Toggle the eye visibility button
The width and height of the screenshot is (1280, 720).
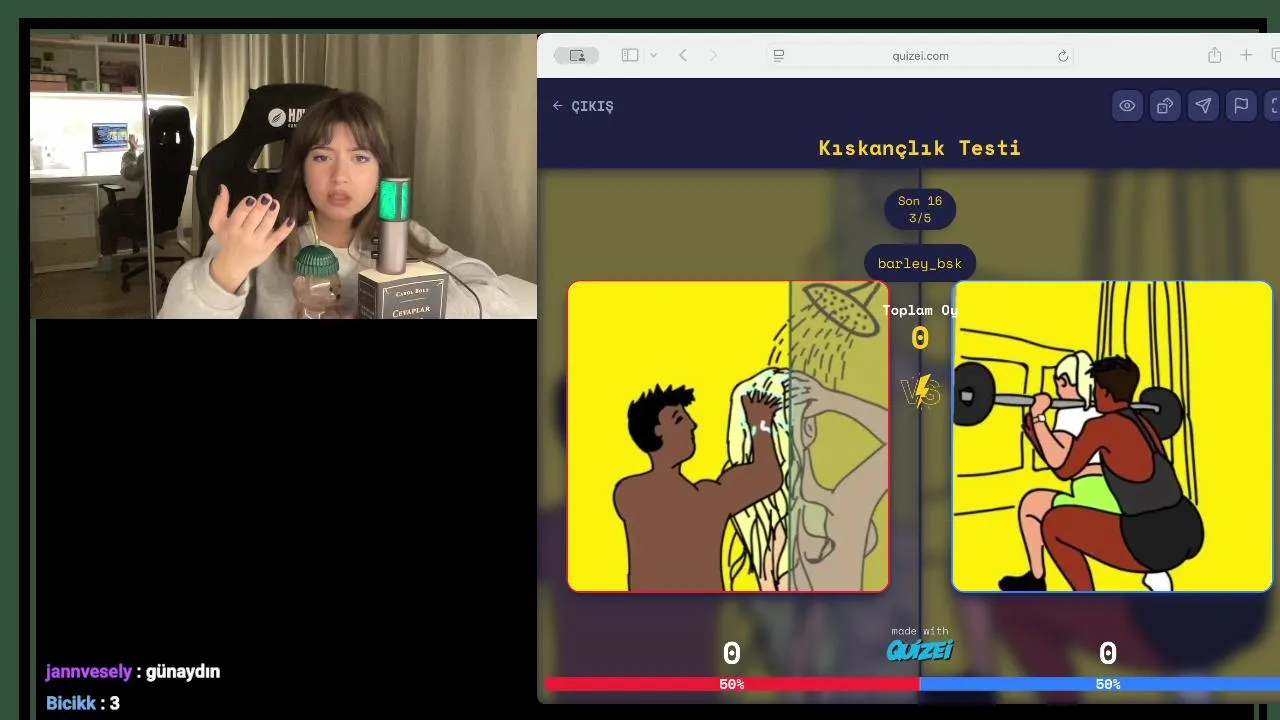[1127, 106]
